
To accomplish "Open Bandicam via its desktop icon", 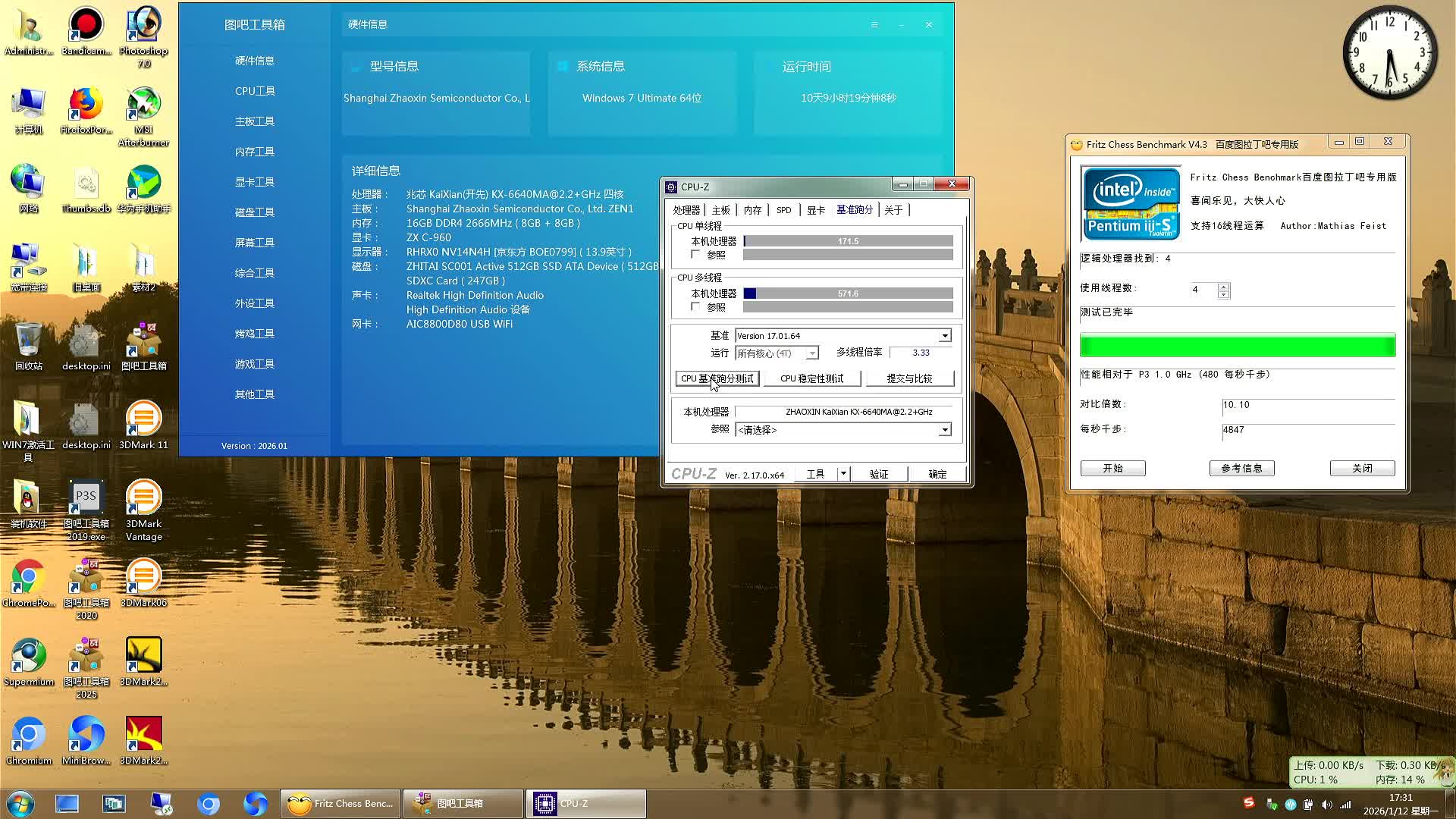I will point(86,23).
